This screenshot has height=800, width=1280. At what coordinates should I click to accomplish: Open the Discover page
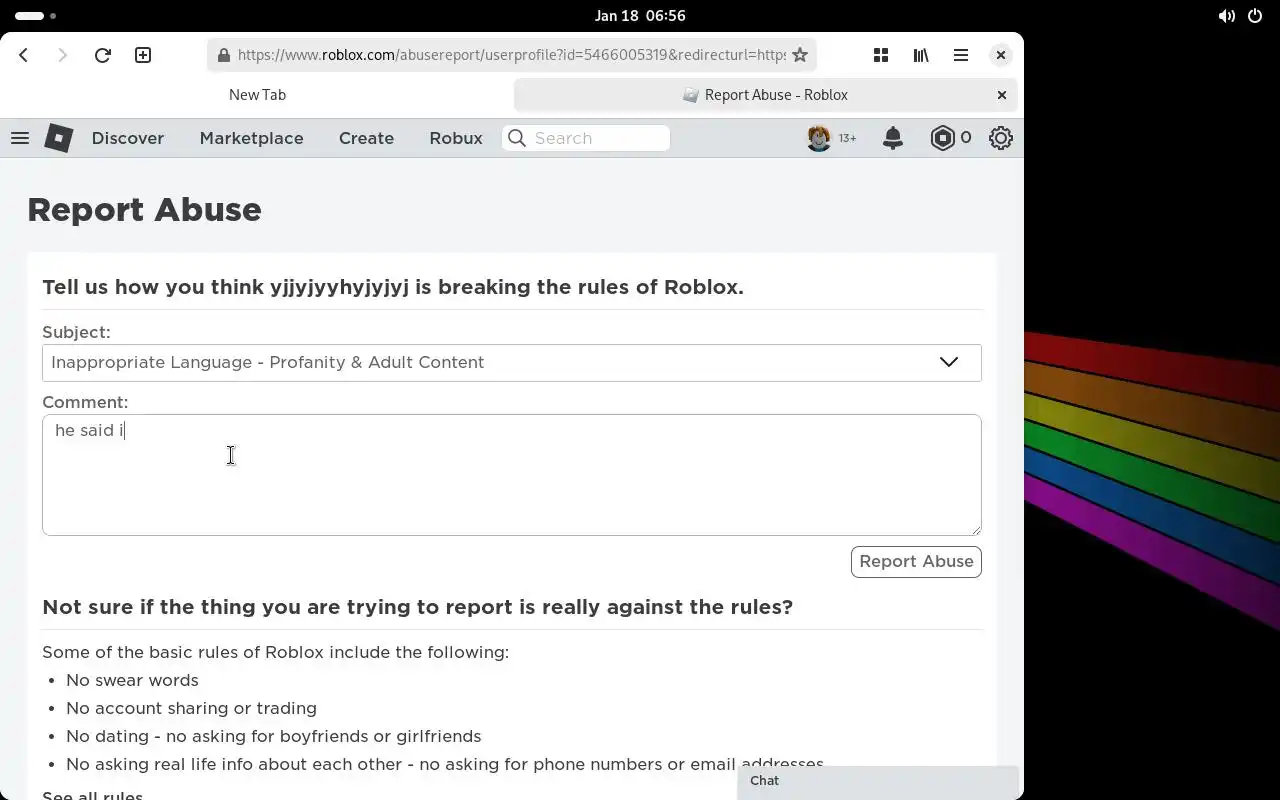(x=128, y=138)
